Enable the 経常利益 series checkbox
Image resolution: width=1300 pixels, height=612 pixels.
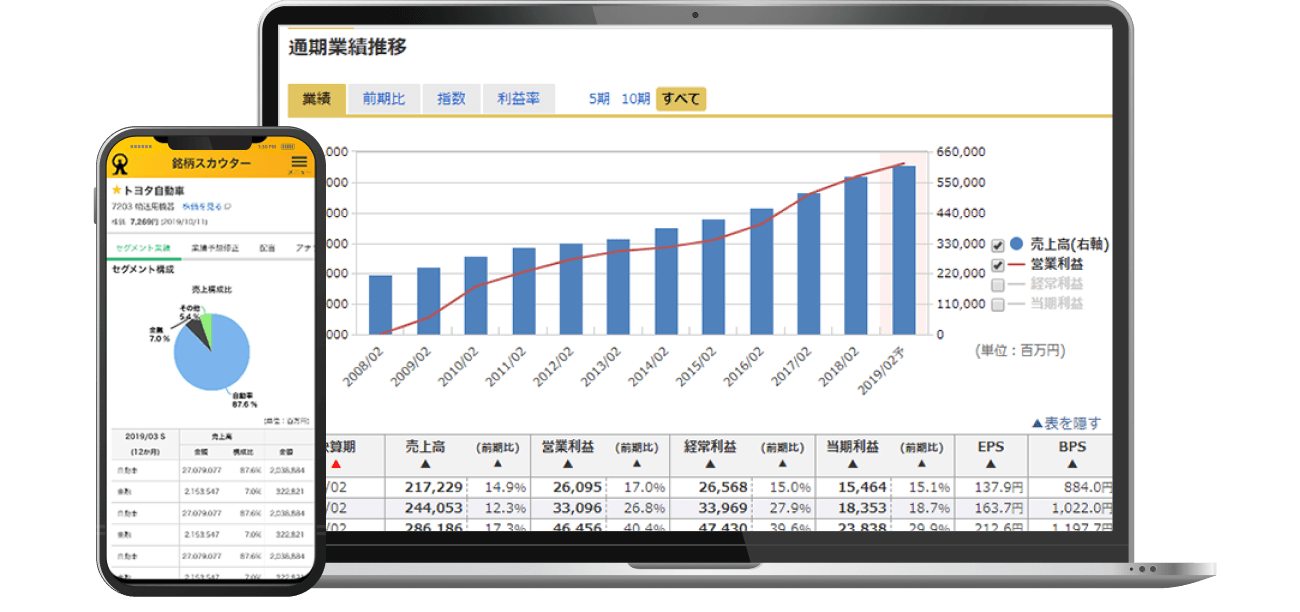(997, 285)
